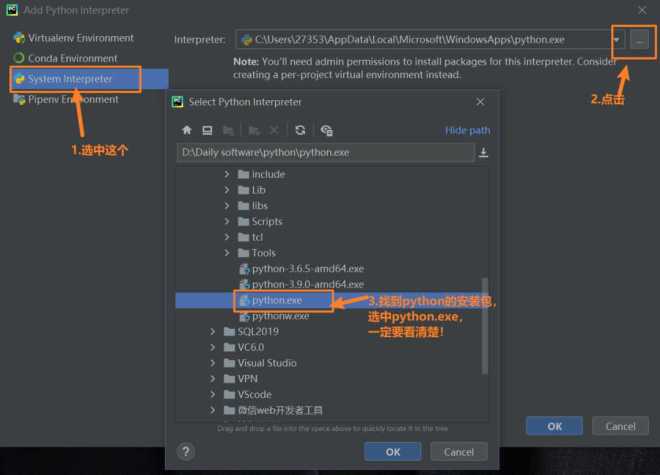Click the desktop directory toolbar icon
The height and width of the screenshot is (475, 660).
pyautogui.click(x=207, y=130)
